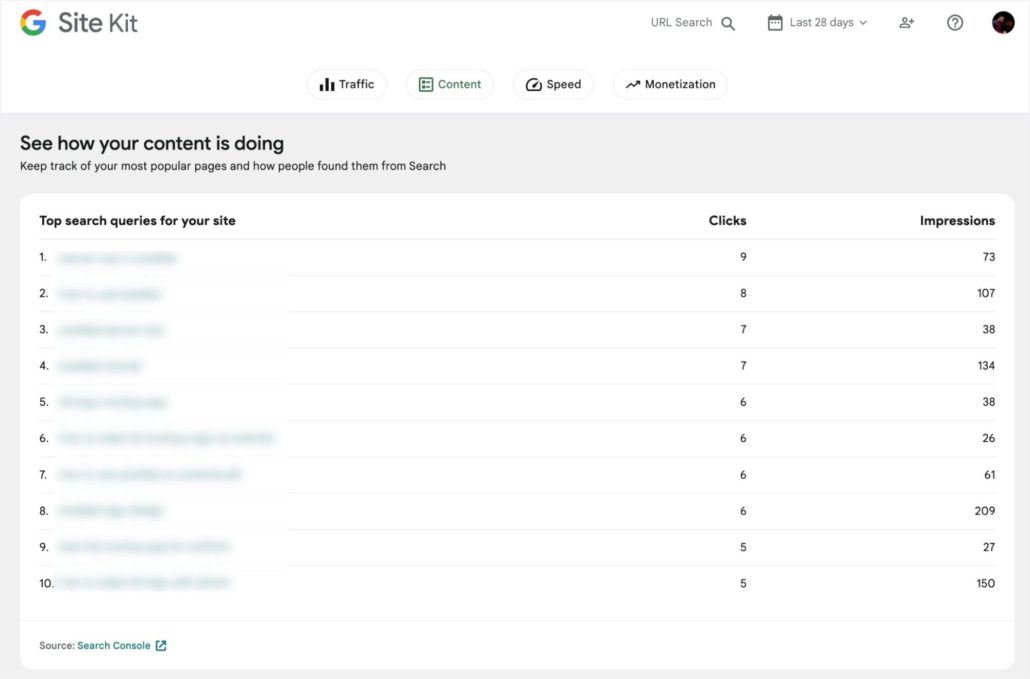Click the eighth search query with 209 impressions
This screenshot has width=1030, height=679.
click(x=111, y=511)
